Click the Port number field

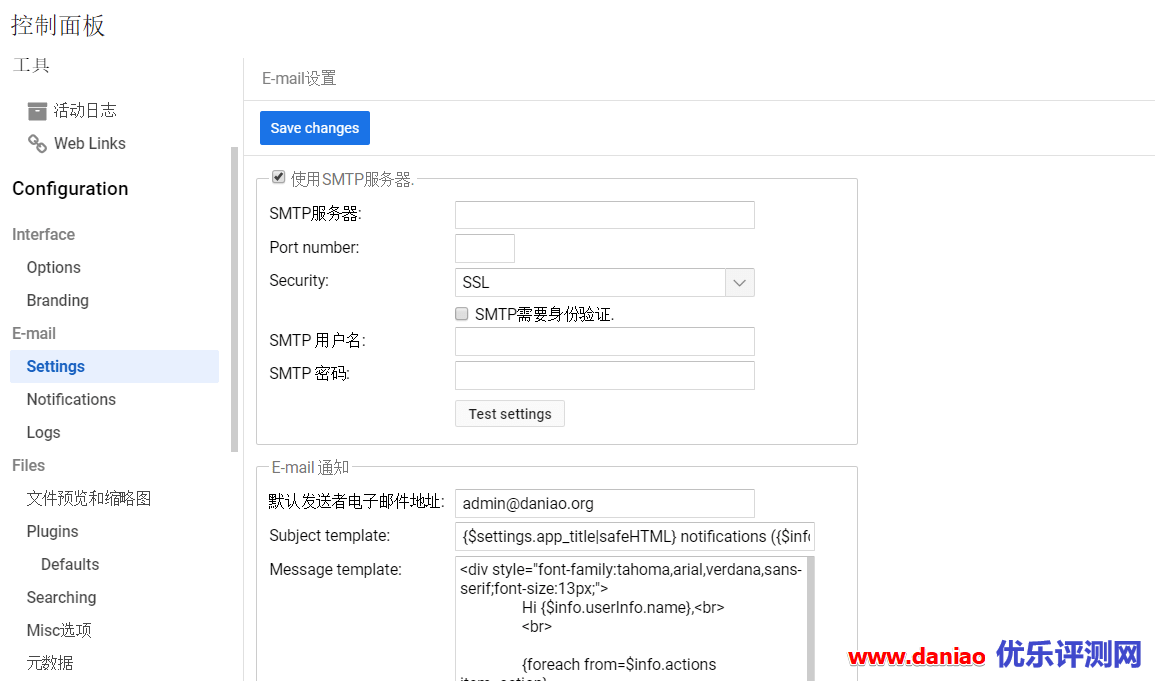coord(484,248)
